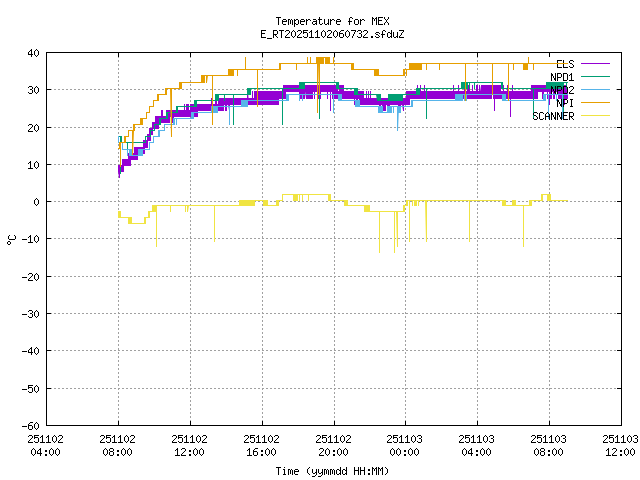Click the 251102 08:00 x-axis tick label
Viewport: 640px width, 480px height.
[118, 445]
